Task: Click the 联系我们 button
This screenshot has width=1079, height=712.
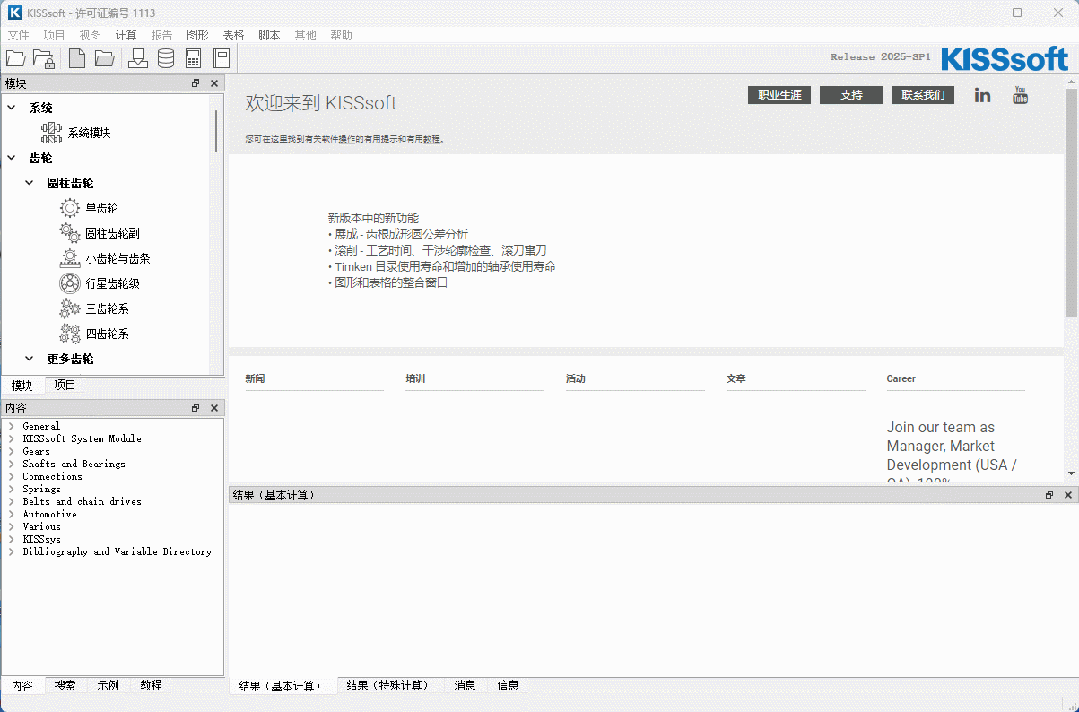Action: 923,95
